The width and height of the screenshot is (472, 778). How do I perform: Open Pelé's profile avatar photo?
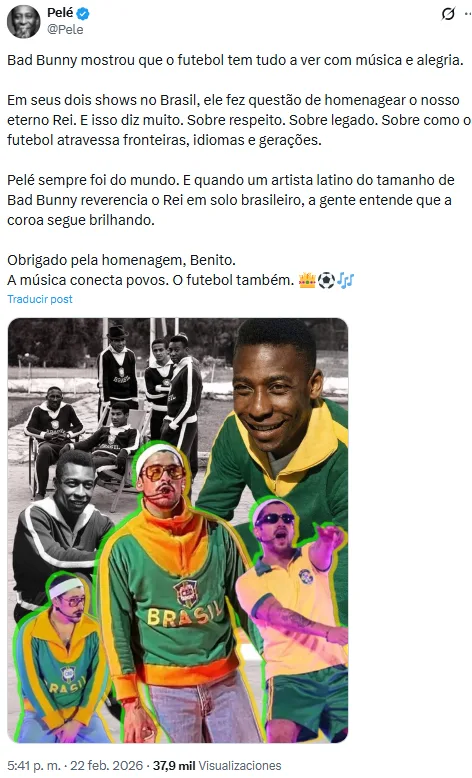click(x=23, y=21)
